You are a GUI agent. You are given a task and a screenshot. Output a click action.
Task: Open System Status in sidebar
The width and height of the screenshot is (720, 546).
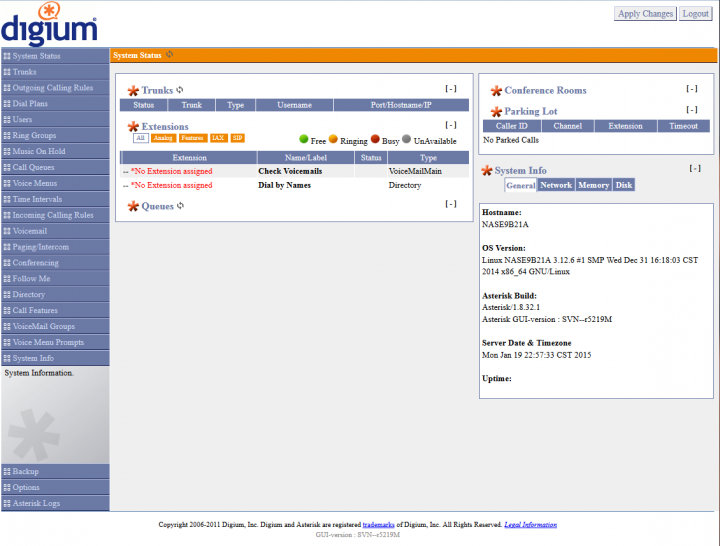tap(55, 56)
